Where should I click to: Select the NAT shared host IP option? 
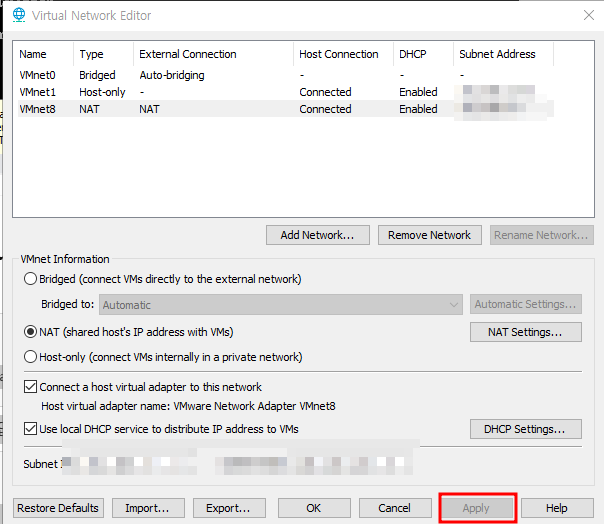tap(30, 332)
